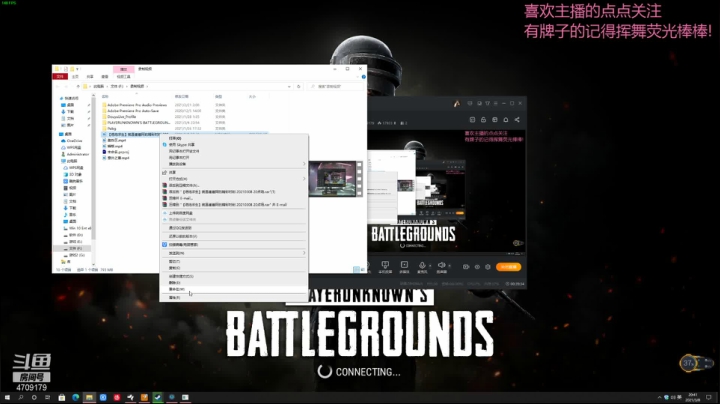Open drive 软件 (D:) in the sidebar
The image size is (720, 404).
(75, 235)
